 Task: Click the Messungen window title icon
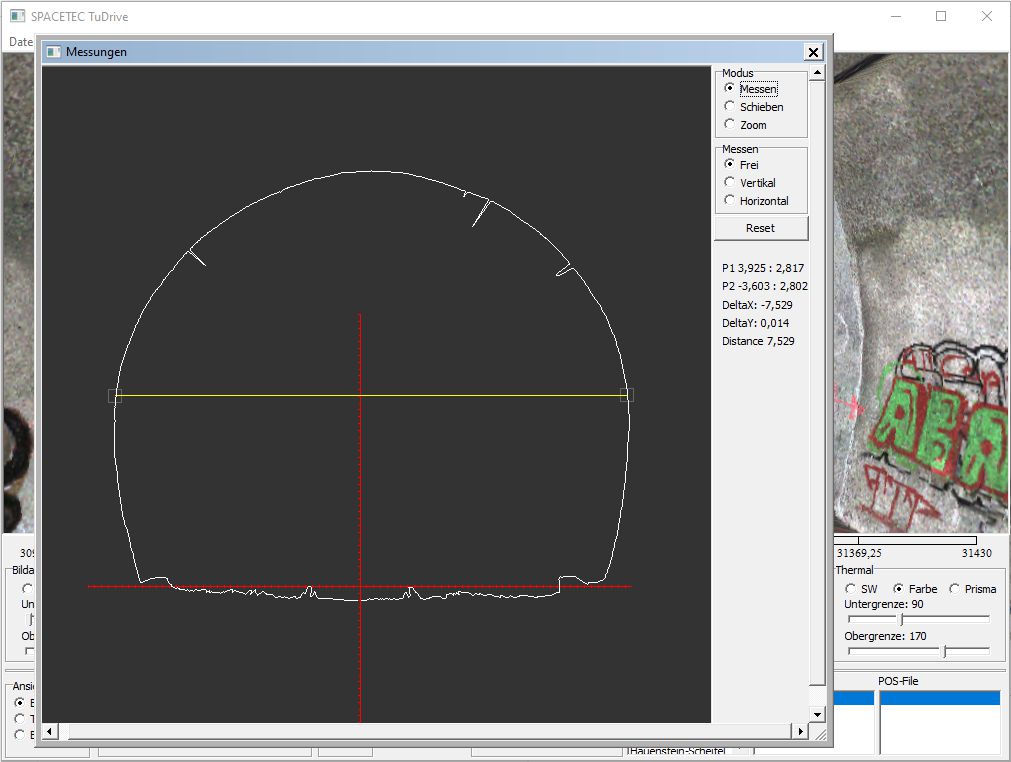pyautogui.click(x=54, y=52)
